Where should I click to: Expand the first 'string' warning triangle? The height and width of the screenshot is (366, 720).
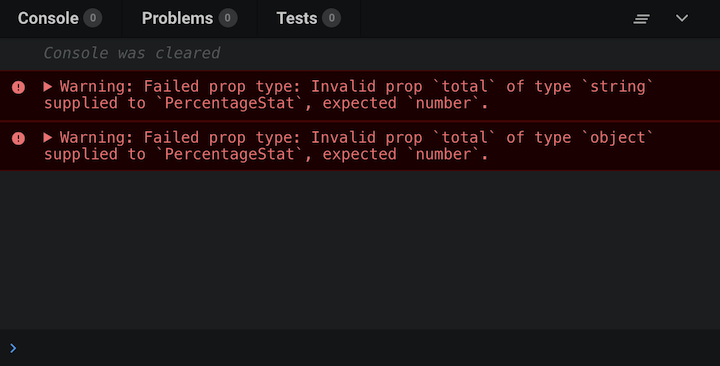point(48,86)
